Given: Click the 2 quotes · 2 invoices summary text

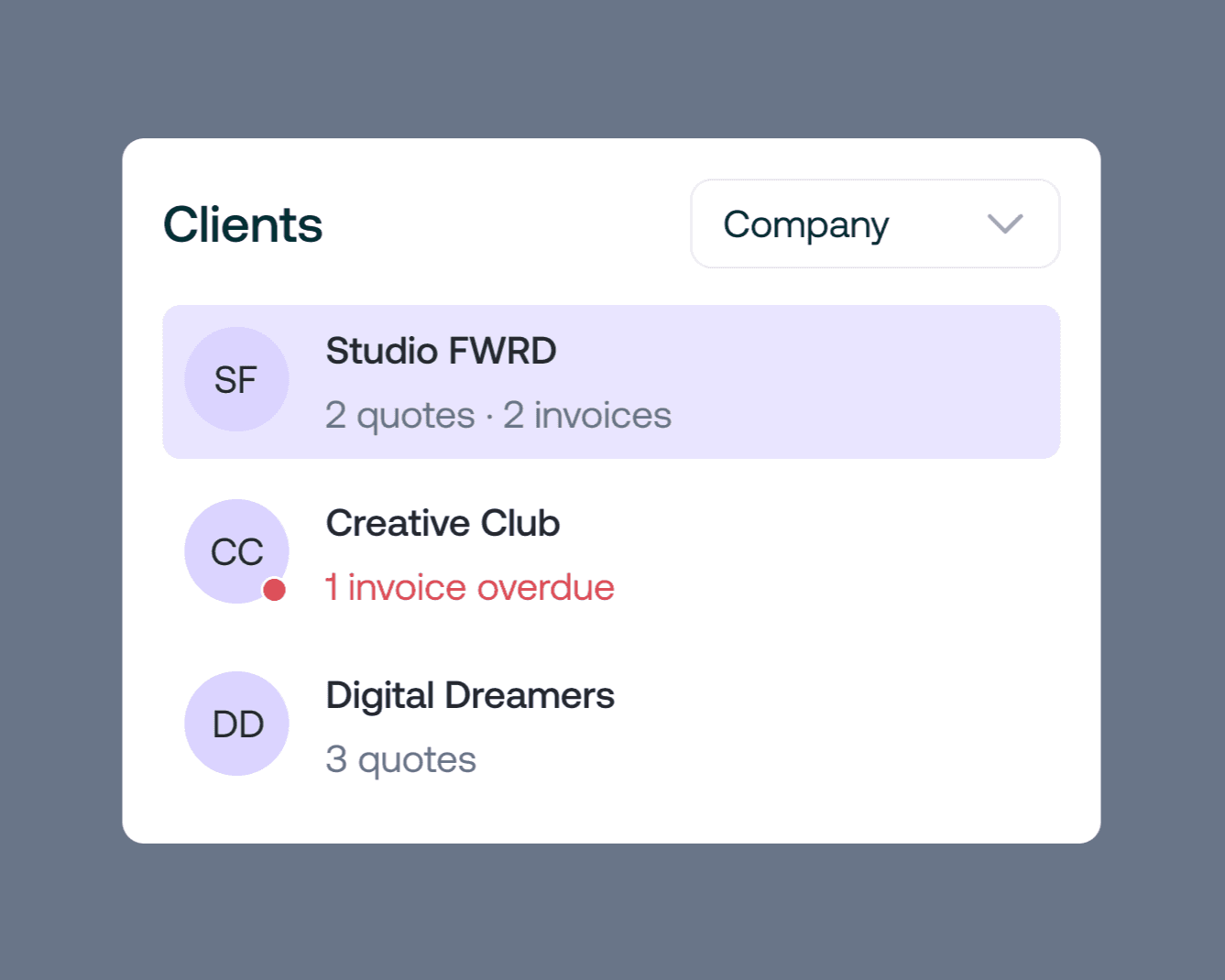Looking at the screenshot, I should (x=499, y=415).
